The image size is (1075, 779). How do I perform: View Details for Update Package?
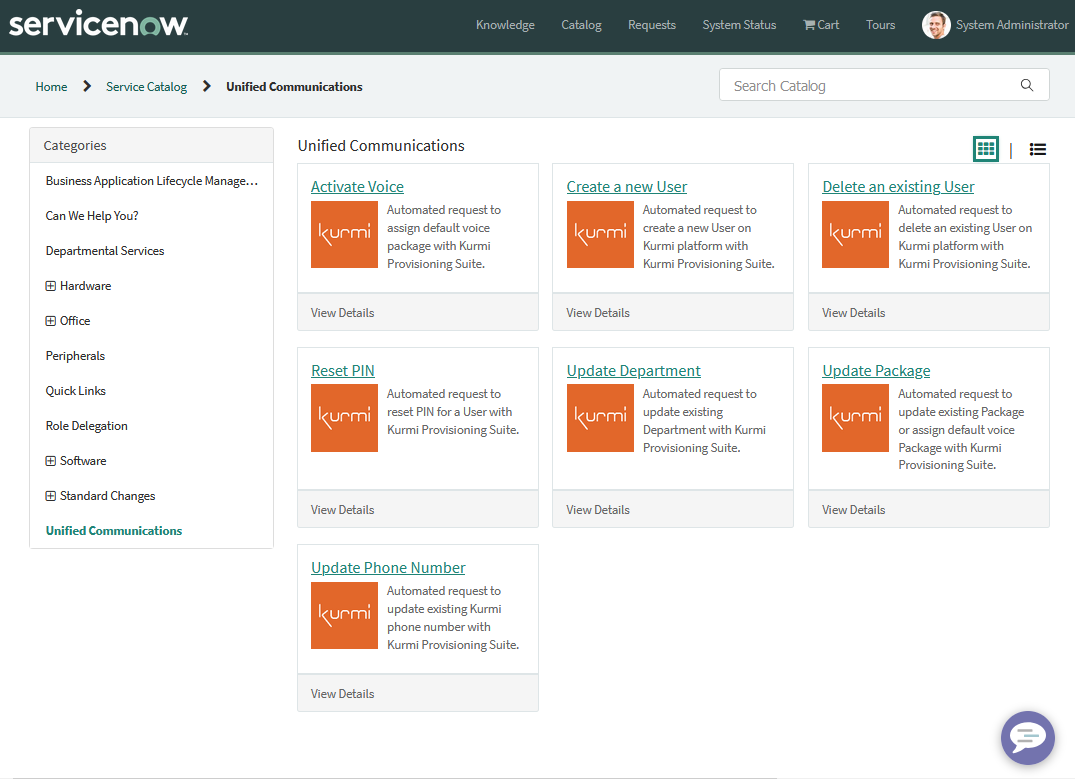(854, 510)
